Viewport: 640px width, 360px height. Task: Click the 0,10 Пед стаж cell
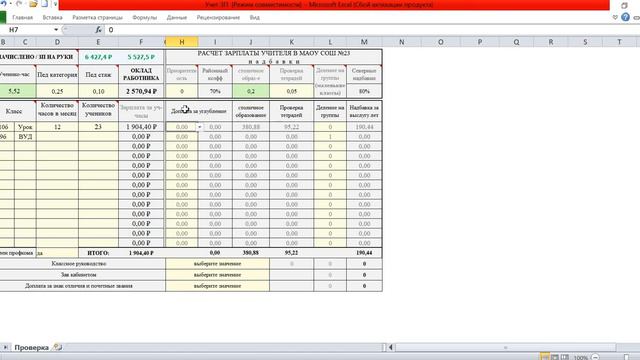pyautogui.click(x=98, y=91)
